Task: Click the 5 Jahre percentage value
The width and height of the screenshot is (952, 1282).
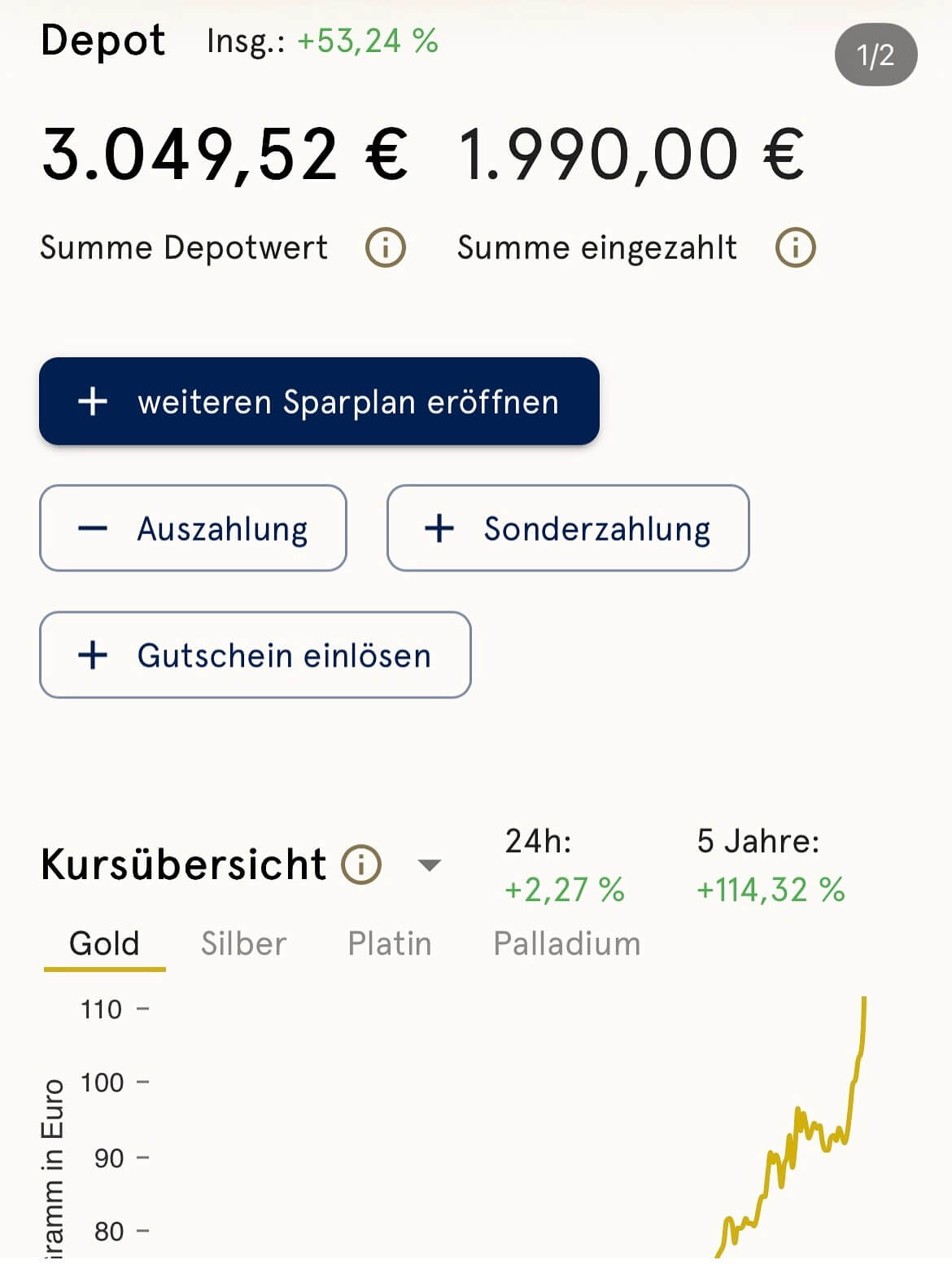Action: (771, 890)
